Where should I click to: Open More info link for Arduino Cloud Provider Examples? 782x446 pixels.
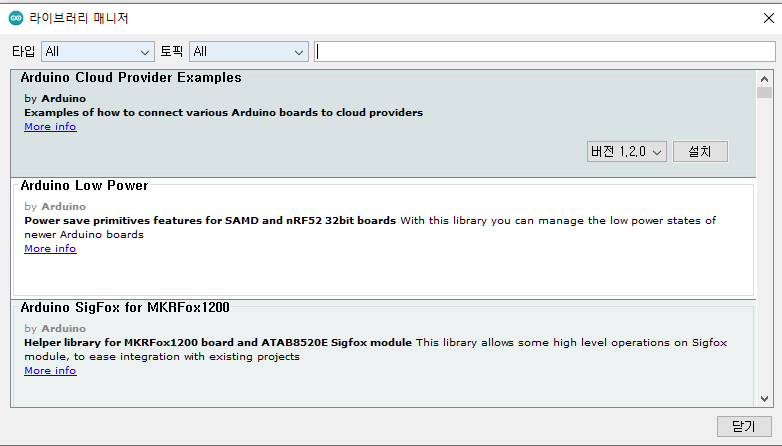(50, 127)
